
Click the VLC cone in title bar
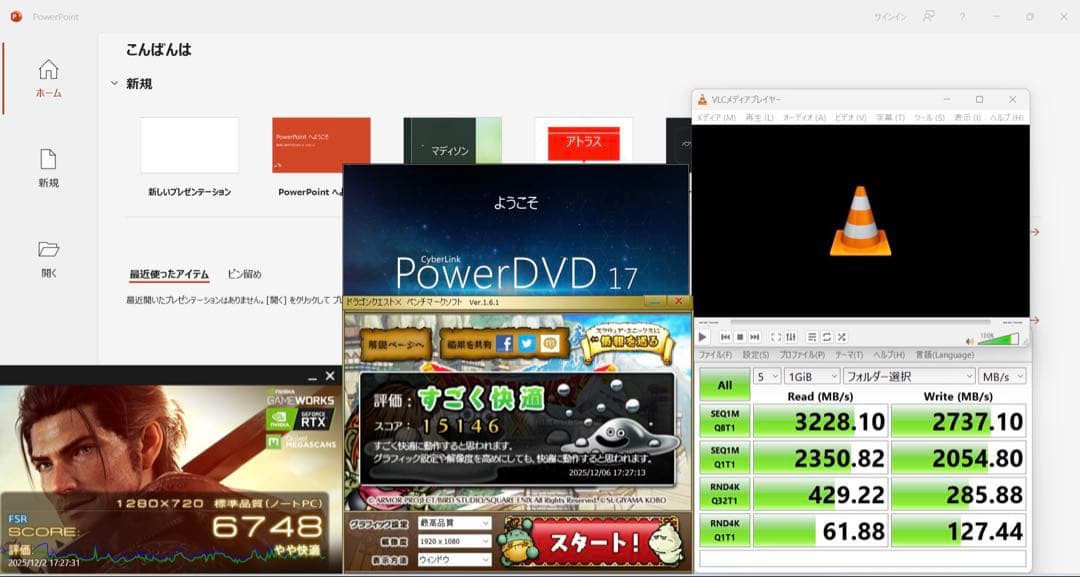coord(702,100)
